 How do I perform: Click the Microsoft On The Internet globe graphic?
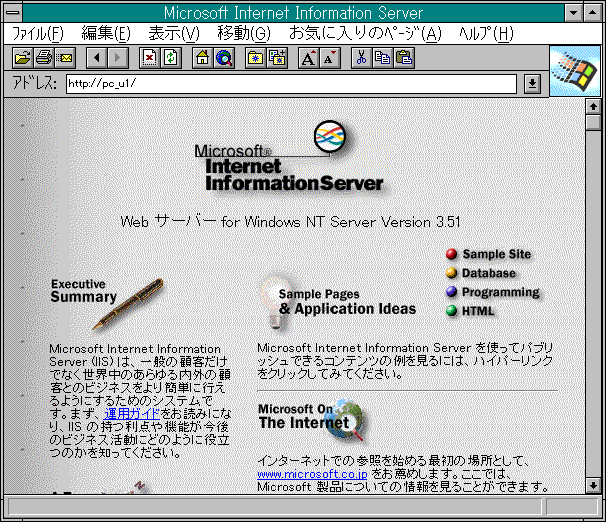click(x=347, y=420)
